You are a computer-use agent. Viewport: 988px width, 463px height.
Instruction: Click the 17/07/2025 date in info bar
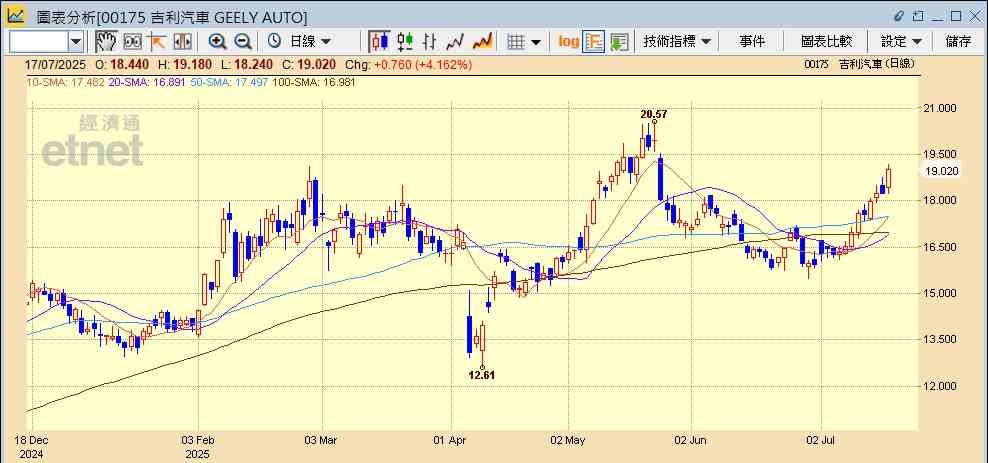(x=55, y=65)
